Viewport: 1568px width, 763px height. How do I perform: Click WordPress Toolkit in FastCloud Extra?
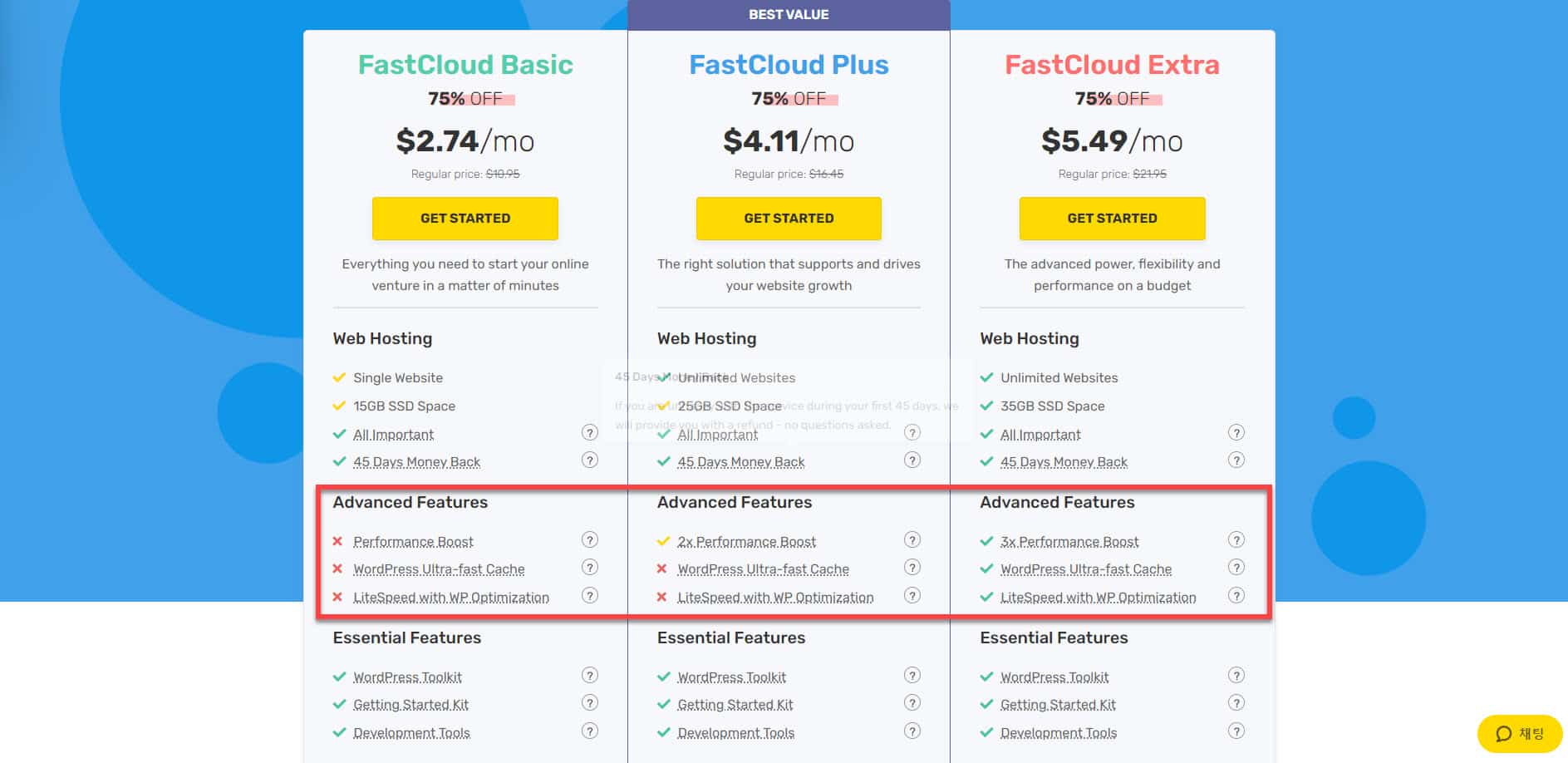point(1054,677)
